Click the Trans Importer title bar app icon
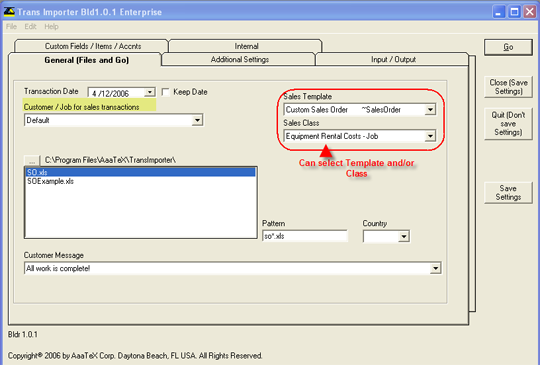 pyautogui.click(x=9, y=12)
